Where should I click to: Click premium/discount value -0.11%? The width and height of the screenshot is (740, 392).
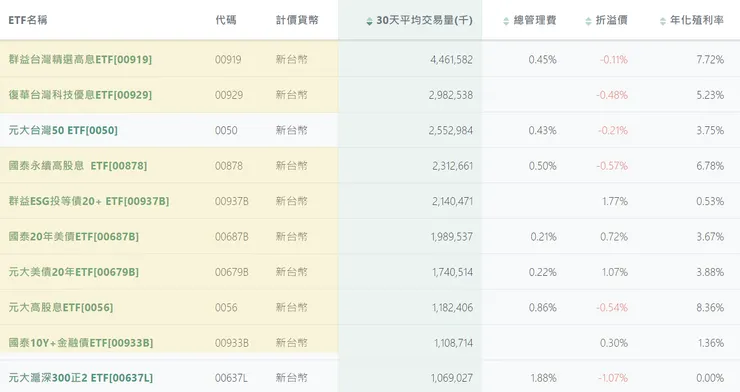point(614,59)
